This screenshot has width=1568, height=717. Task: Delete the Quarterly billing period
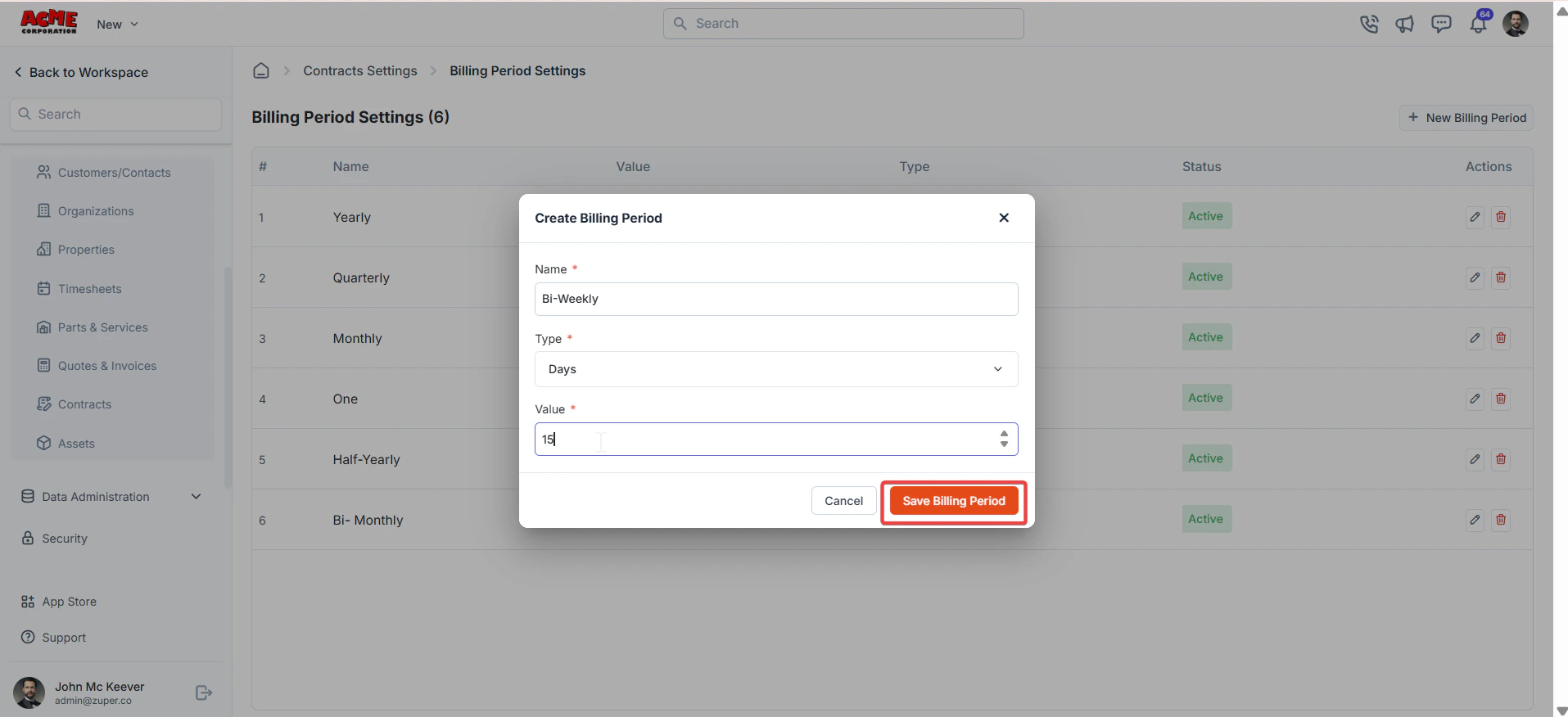[1501, 277]
